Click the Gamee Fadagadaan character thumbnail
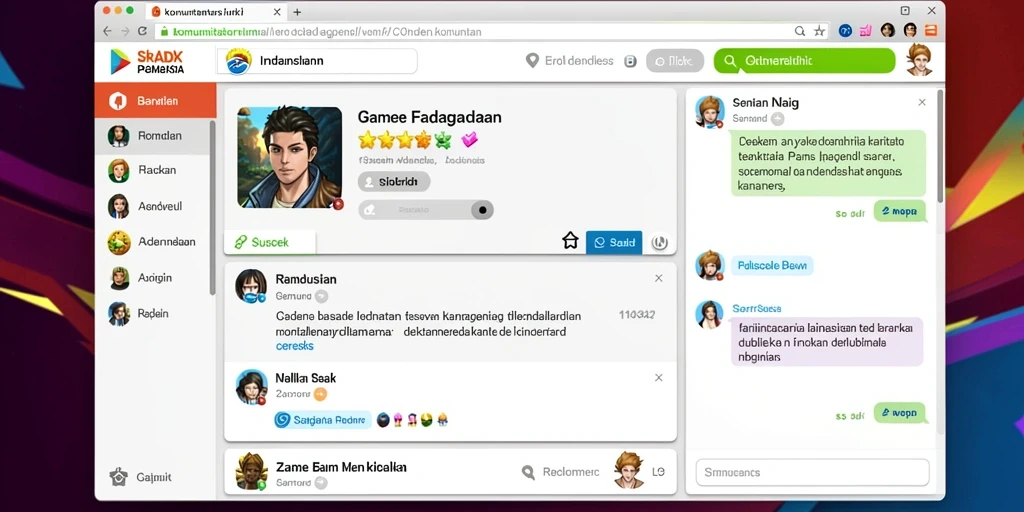Image resolution: width=1024 pixels, height=512 pixels. point(289,157)
